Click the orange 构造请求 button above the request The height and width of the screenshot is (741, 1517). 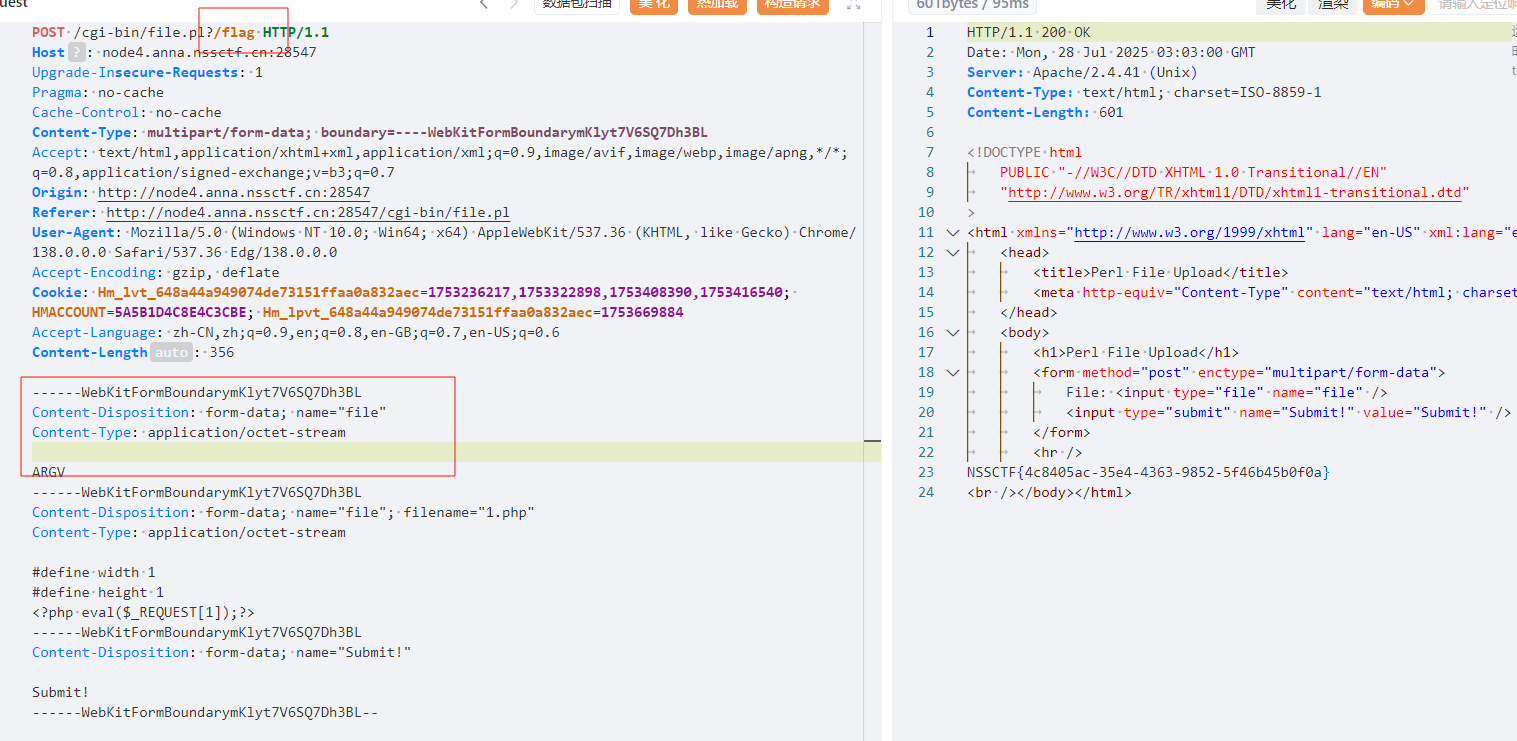[792, 5]
